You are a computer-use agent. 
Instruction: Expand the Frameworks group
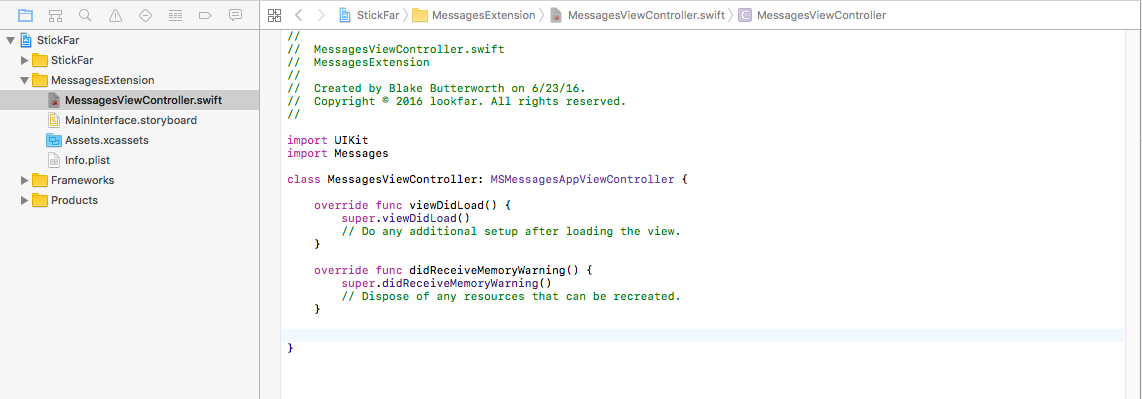tap(25, 180)
